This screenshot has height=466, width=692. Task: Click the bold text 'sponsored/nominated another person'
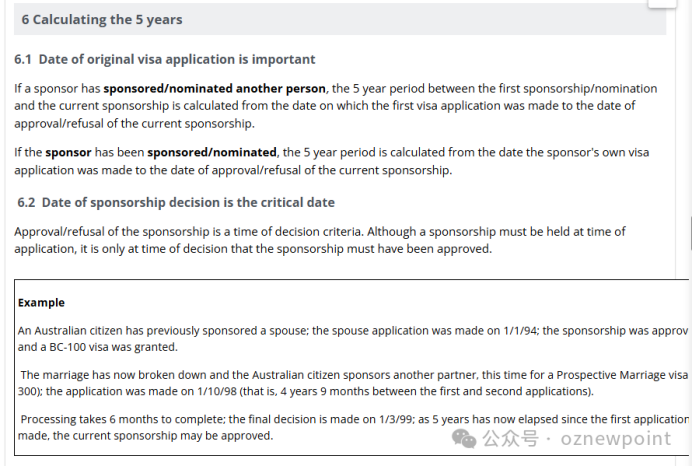pyautogui.click(x=214, y=88)
